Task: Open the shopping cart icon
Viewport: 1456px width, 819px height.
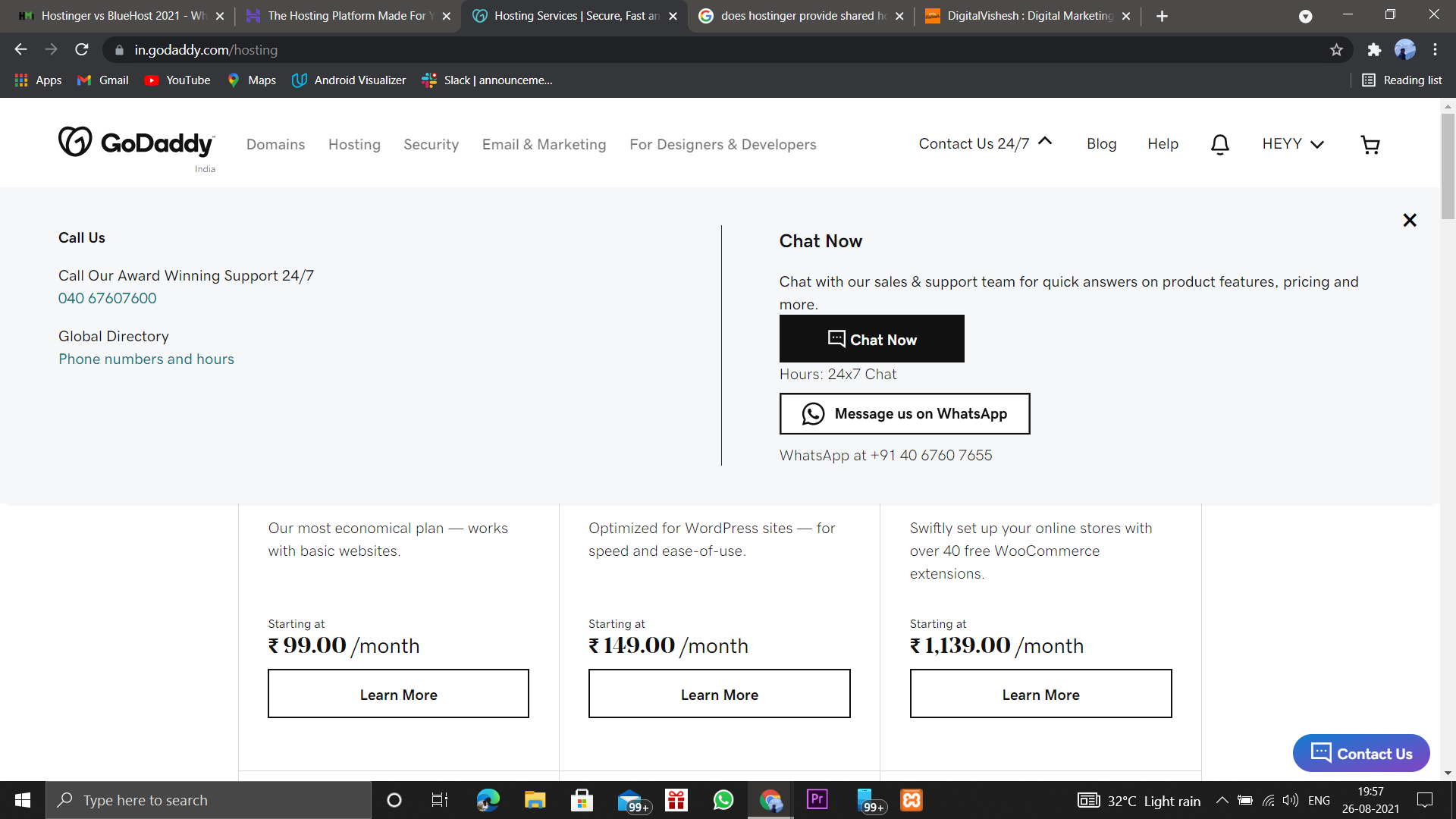Action: (1370, 145)
